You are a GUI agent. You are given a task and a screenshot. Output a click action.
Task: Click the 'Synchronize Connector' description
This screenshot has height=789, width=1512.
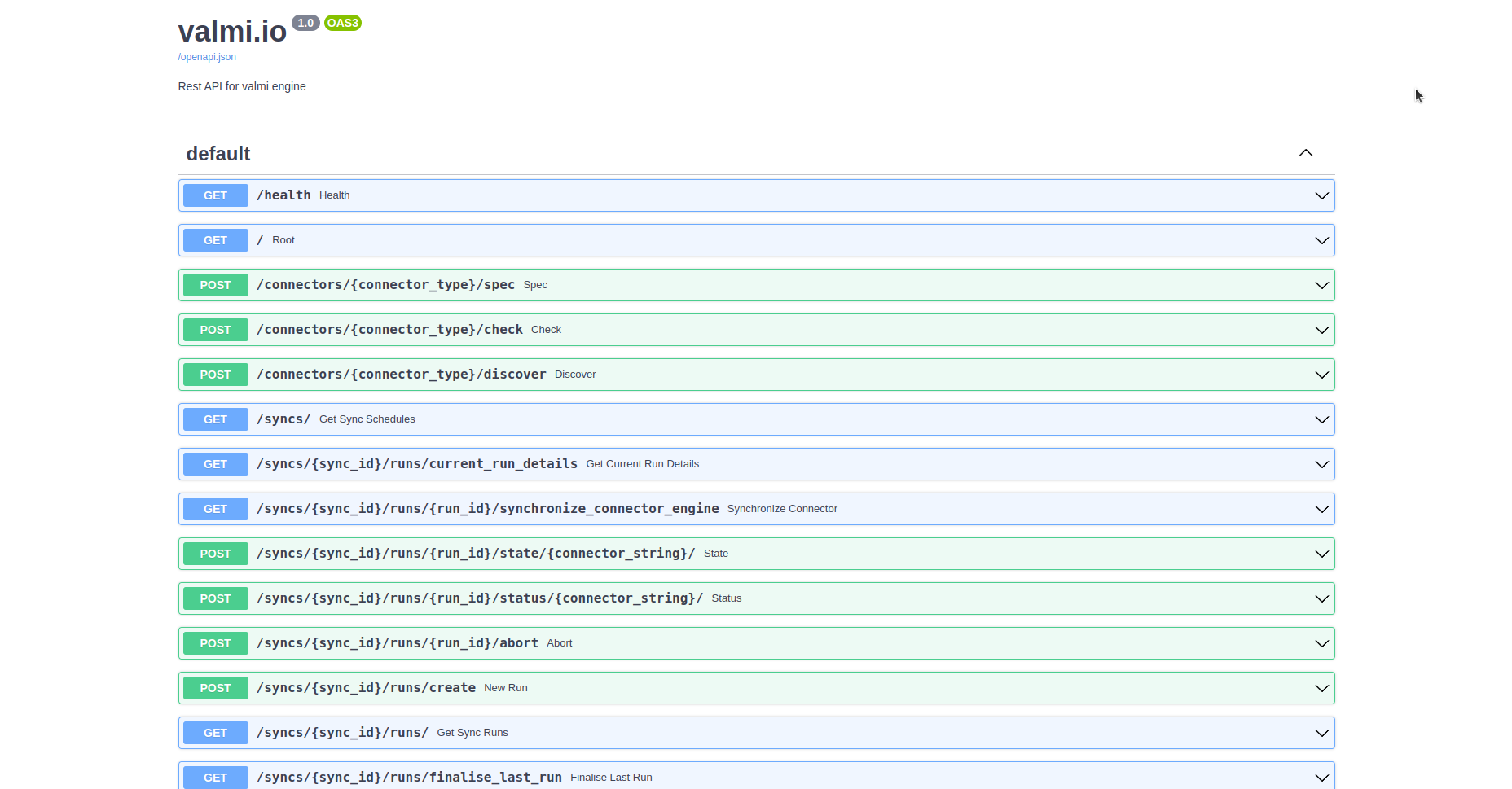coord(782,509)
